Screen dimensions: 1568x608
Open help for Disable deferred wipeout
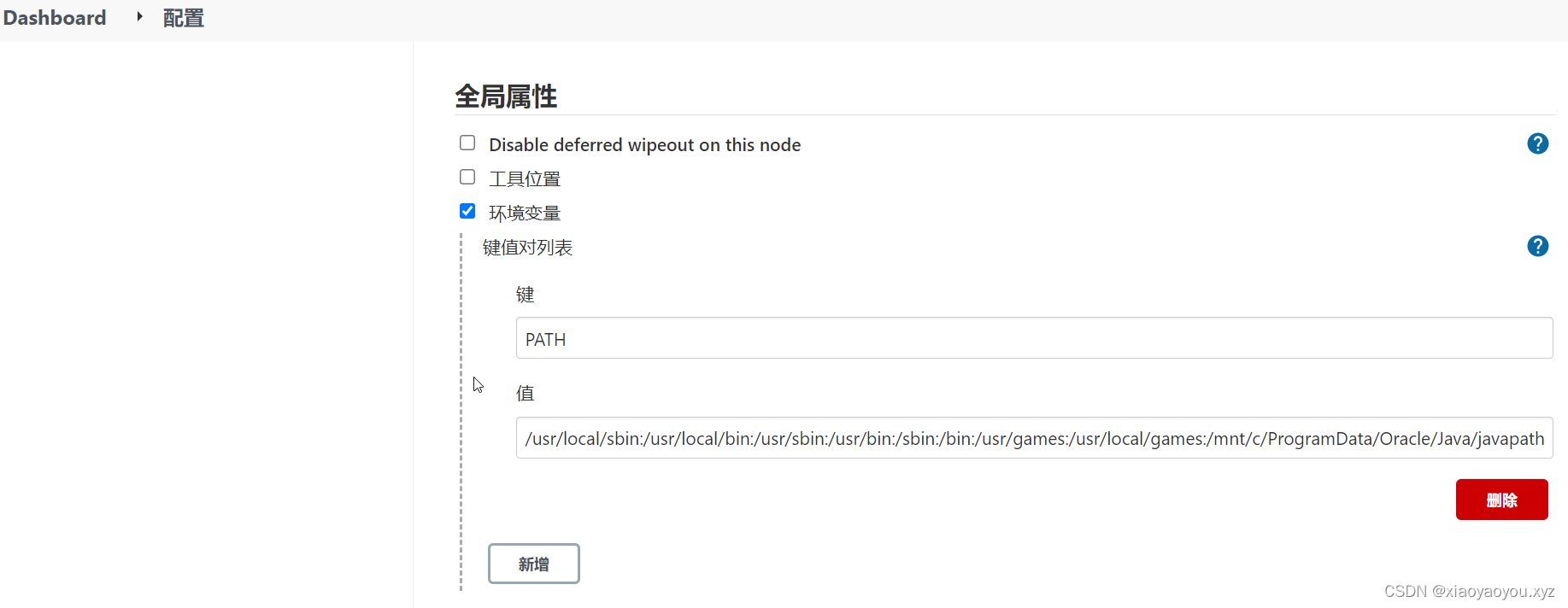[1537, 143]
